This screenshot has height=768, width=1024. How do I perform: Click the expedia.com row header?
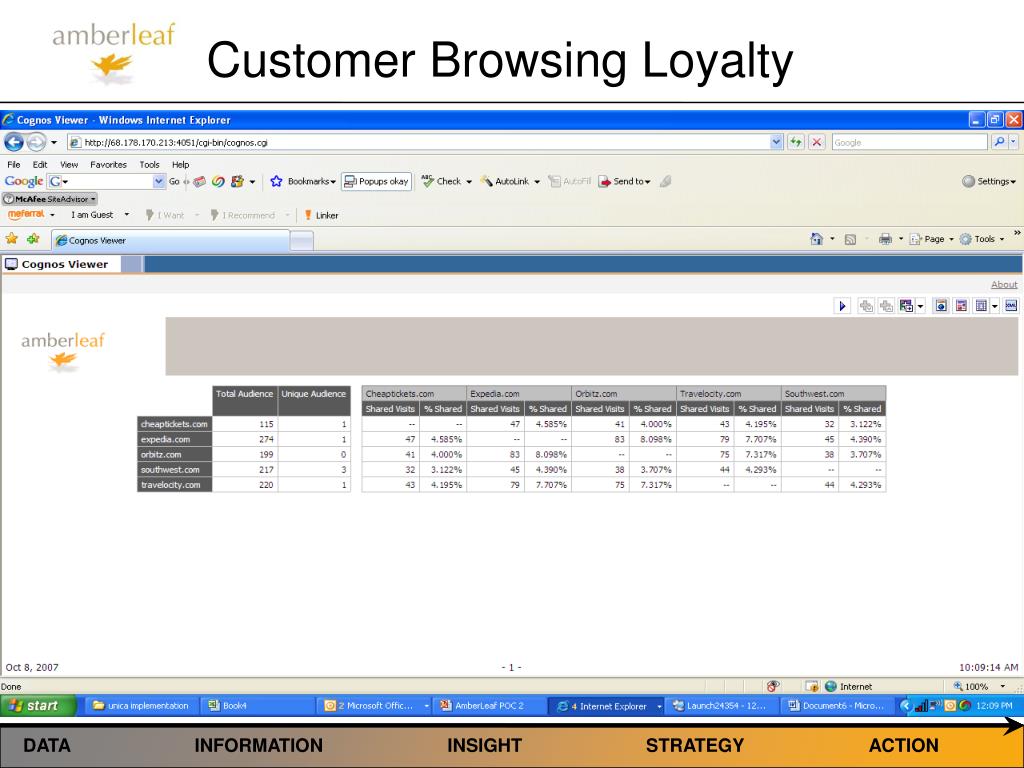point(174,440)
